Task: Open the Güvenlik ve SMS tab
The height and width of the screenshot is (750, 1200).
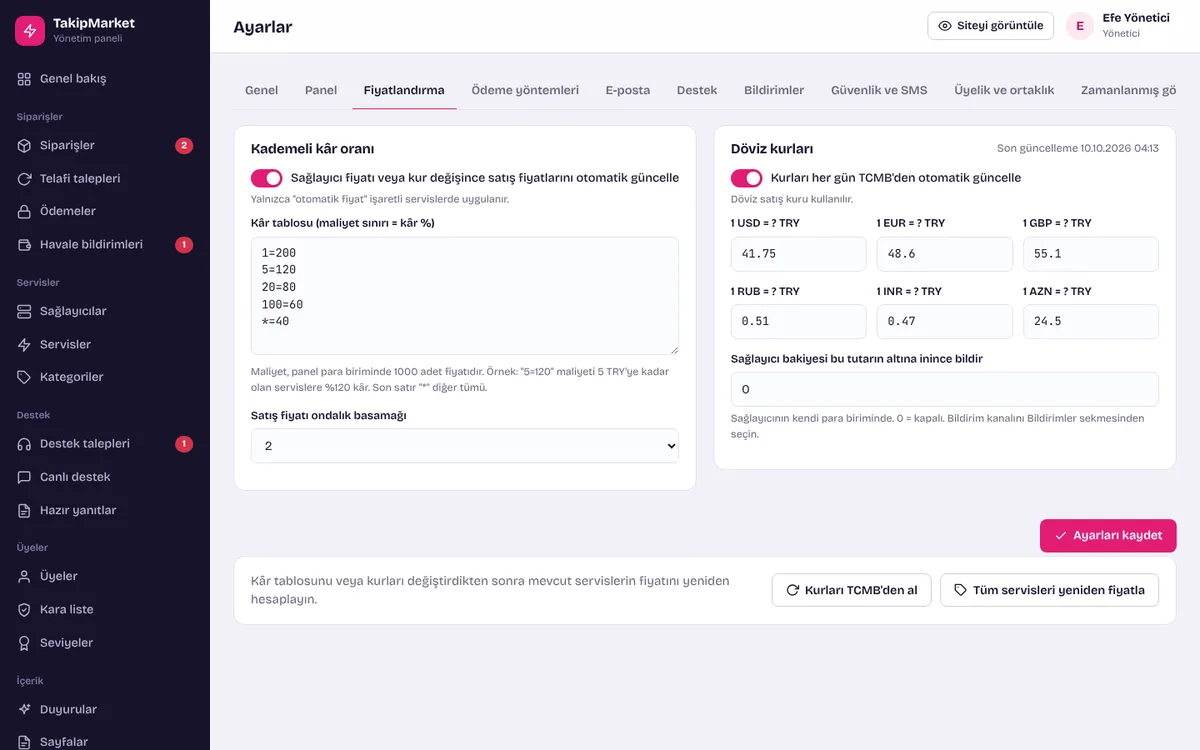Action: pos(879,90)
